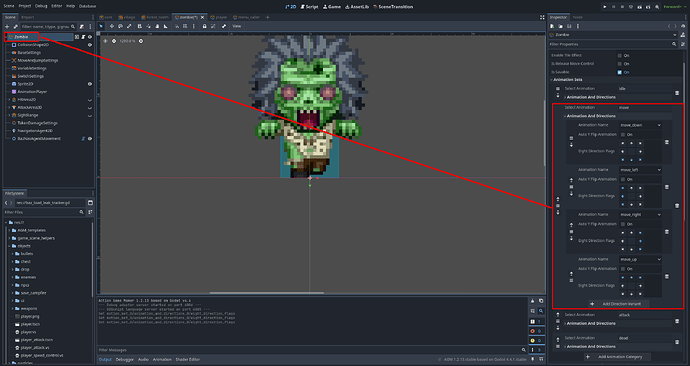This screenshot has width=690, height=366.
Task: Enable the Enable Tile Effect checkbox
Action: [x=620, y=55]
